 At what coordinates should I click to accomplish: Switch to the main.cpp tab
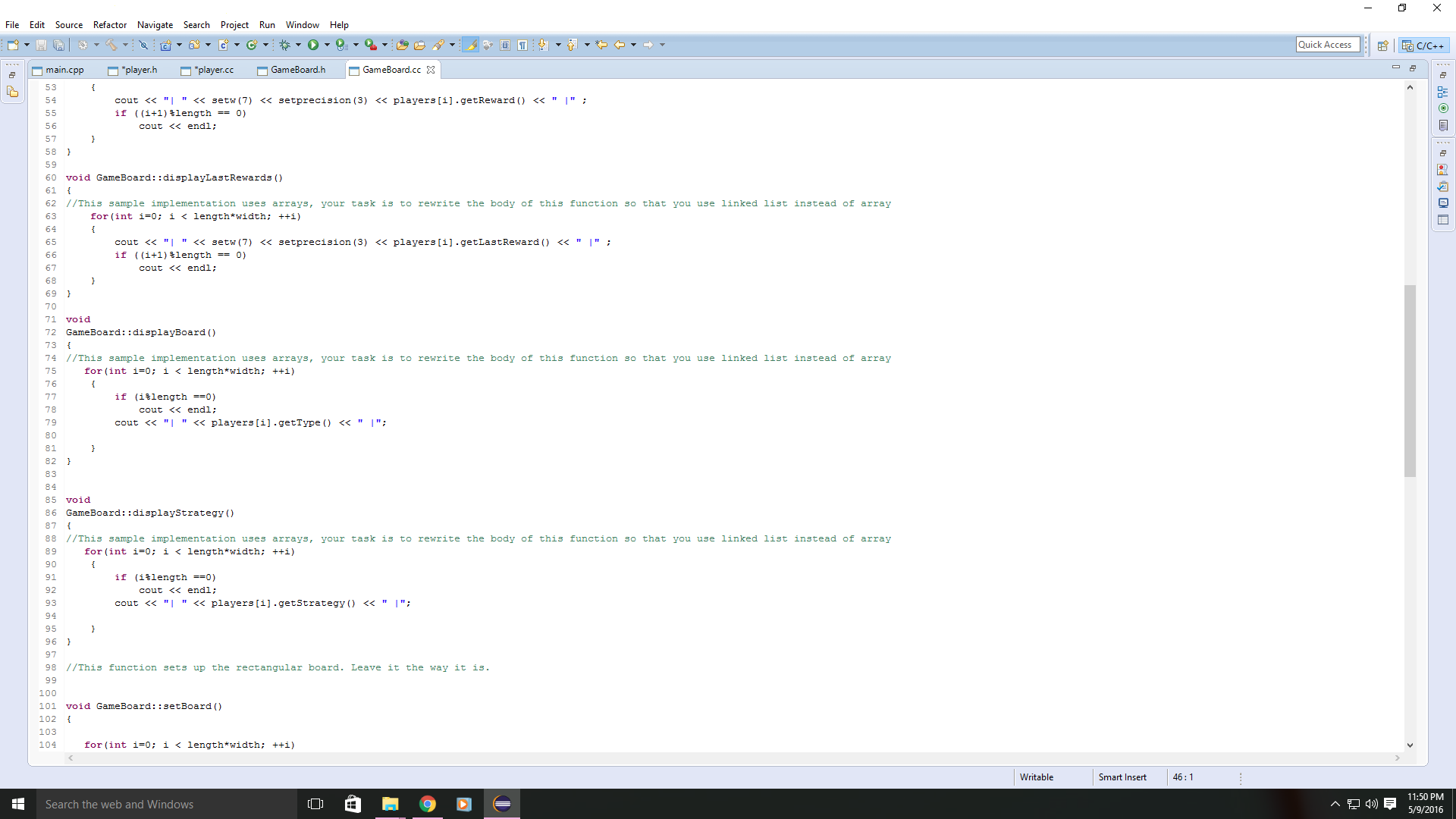(63, 69)
